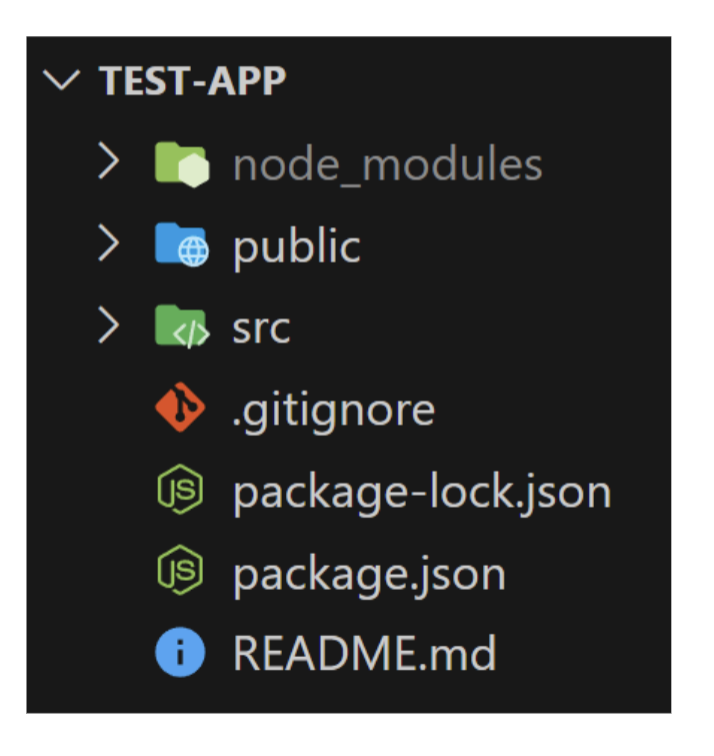
Task: Click the green src folder code icon
Action: point(181,327)
